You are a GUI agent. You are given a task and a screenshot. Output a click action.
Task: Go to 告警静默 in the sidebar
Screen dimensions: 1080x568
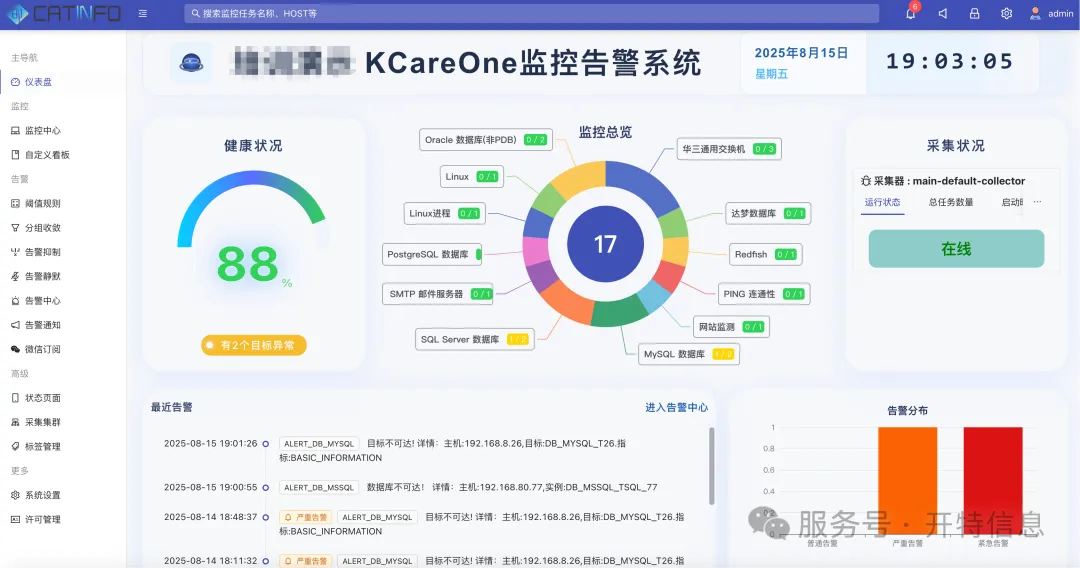[x=42, y=276]
